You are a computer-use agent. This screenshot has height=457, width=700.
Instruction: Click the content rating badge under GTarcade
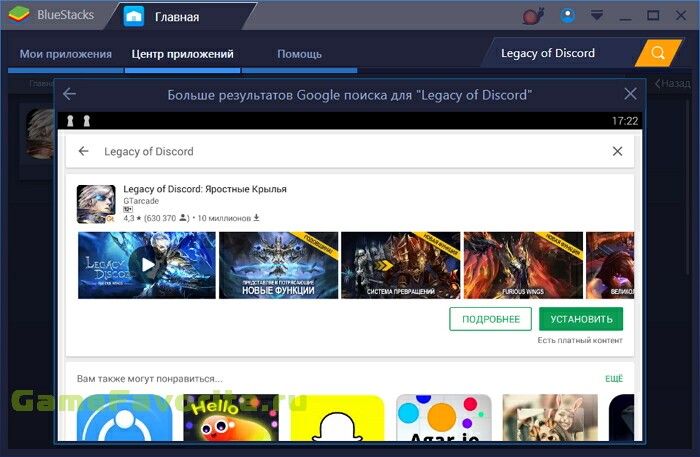128,209
